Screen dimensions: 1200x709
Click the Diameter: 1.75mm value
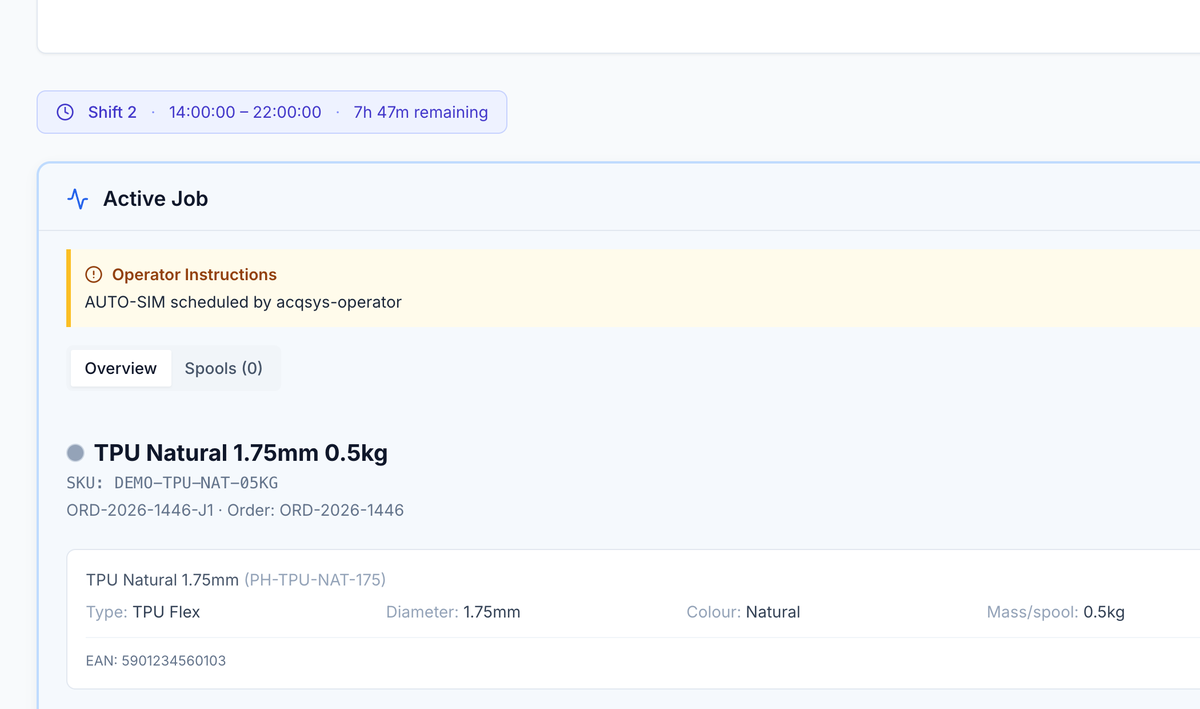coord(453,612)
